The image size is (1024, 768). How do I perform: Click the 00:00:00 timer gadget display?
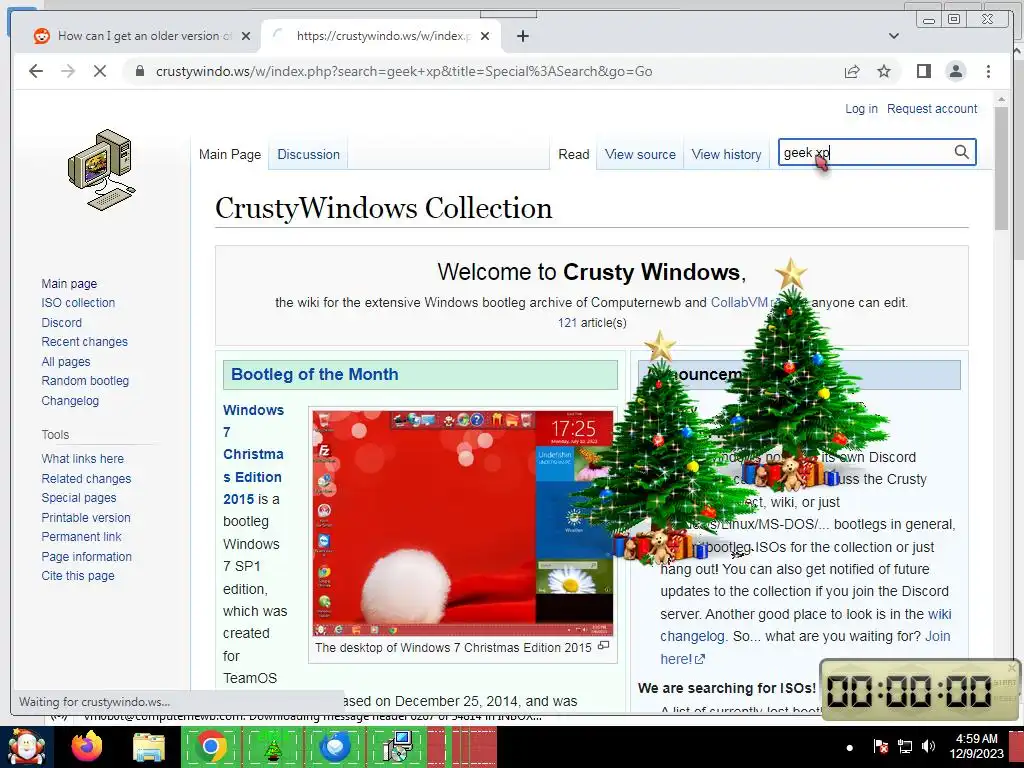909,690
